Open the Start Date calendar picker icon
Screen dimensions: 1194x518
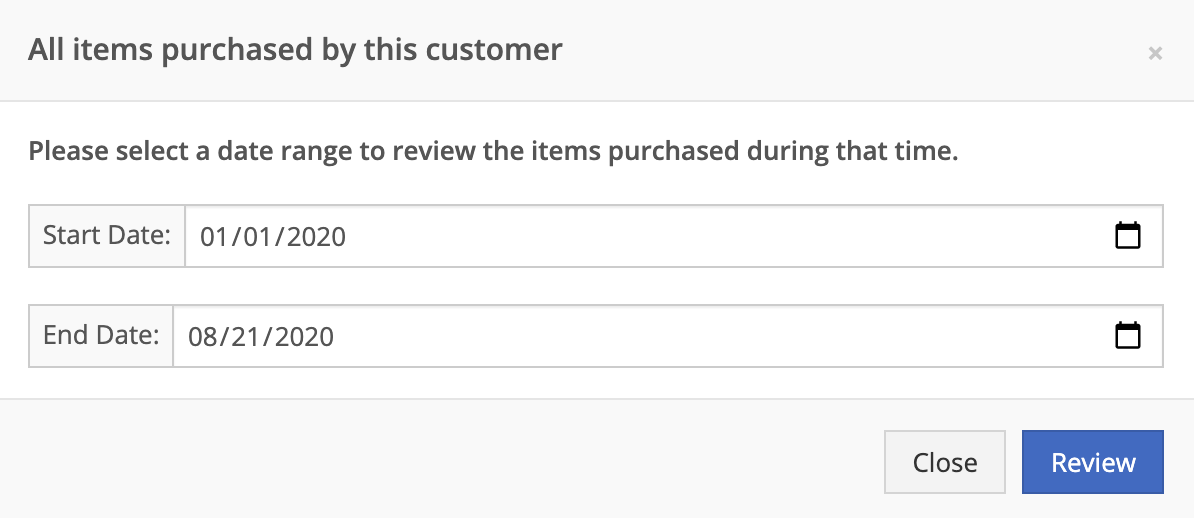pyautogui.click(x=1128, y=235)
